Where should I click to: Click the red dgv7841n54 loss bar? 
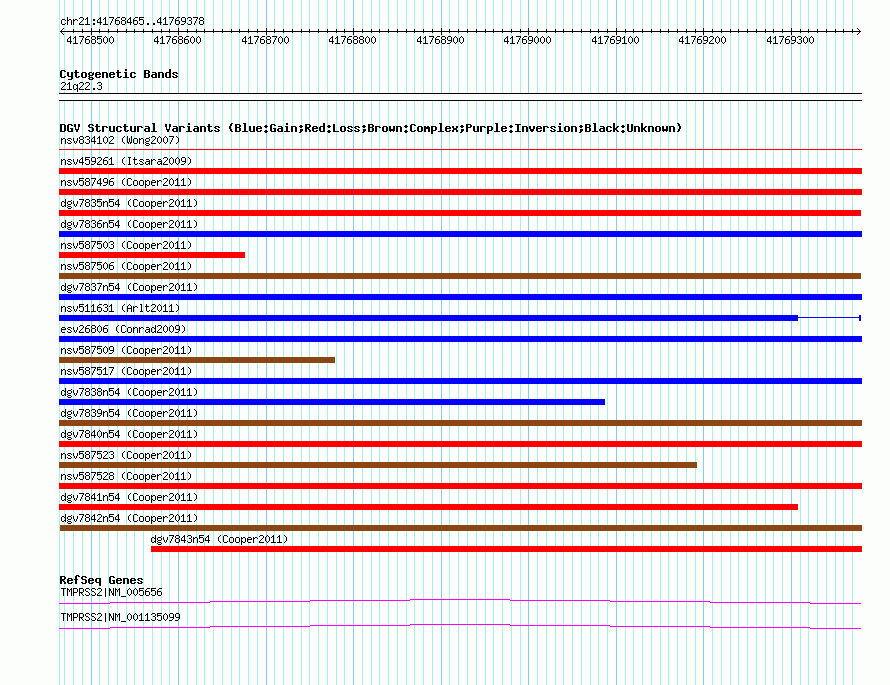pos(429,507)
